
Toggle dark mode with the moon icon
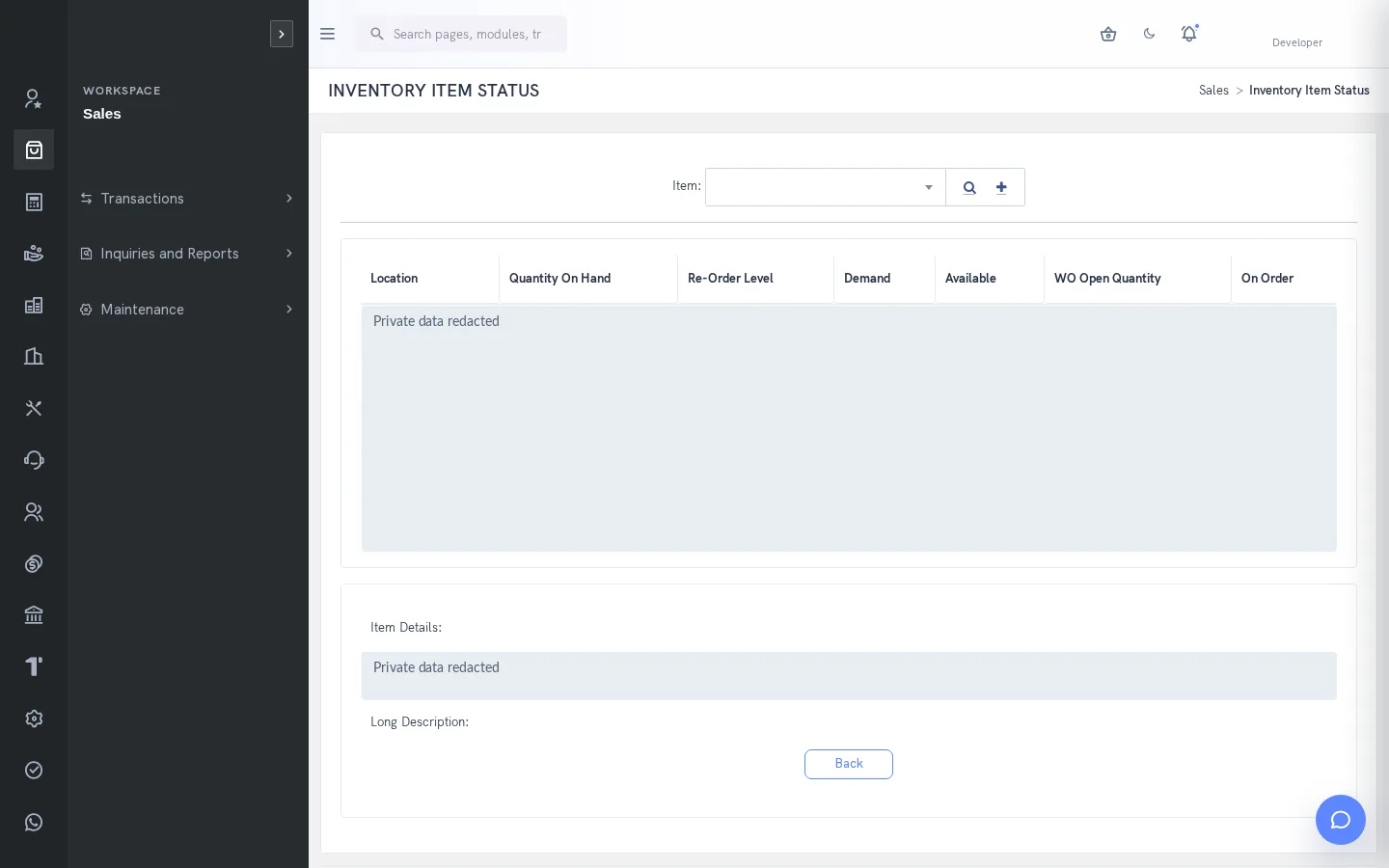click(1149, 34)
